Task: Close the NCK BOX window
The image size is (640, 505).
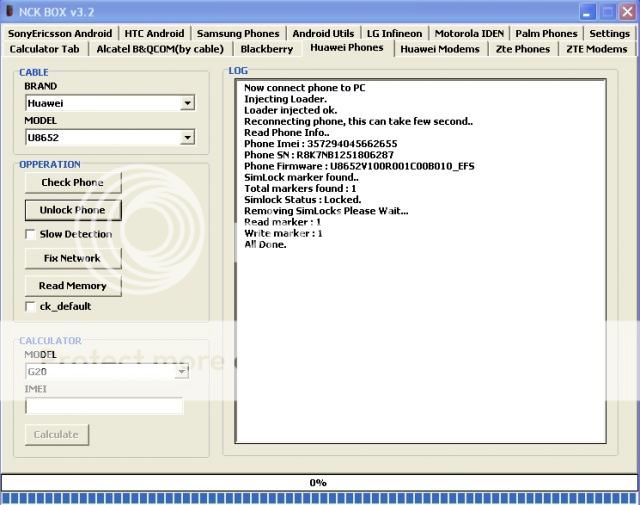Action: pos(626,11)
